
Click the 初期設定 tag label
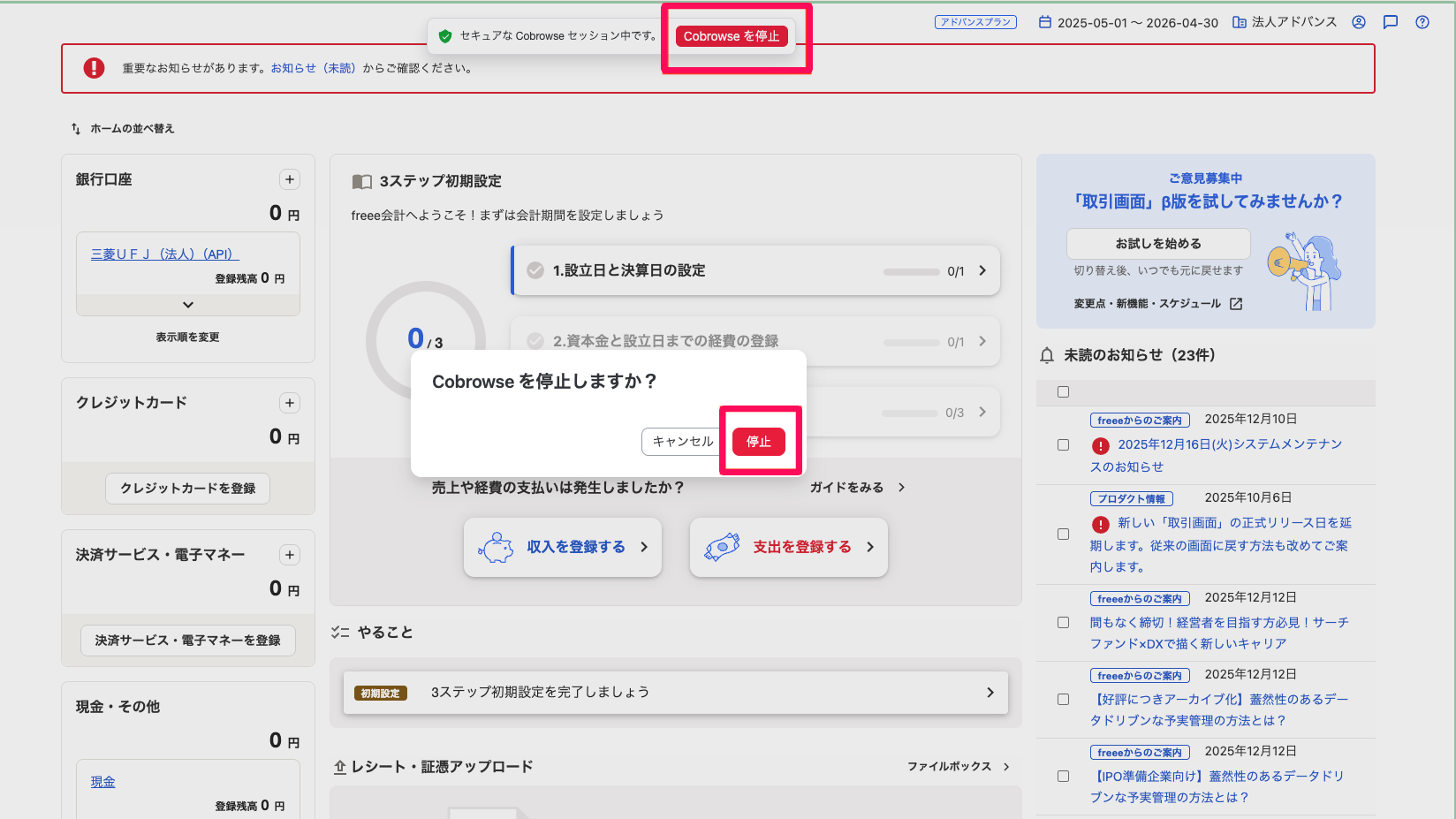(381, 694)
